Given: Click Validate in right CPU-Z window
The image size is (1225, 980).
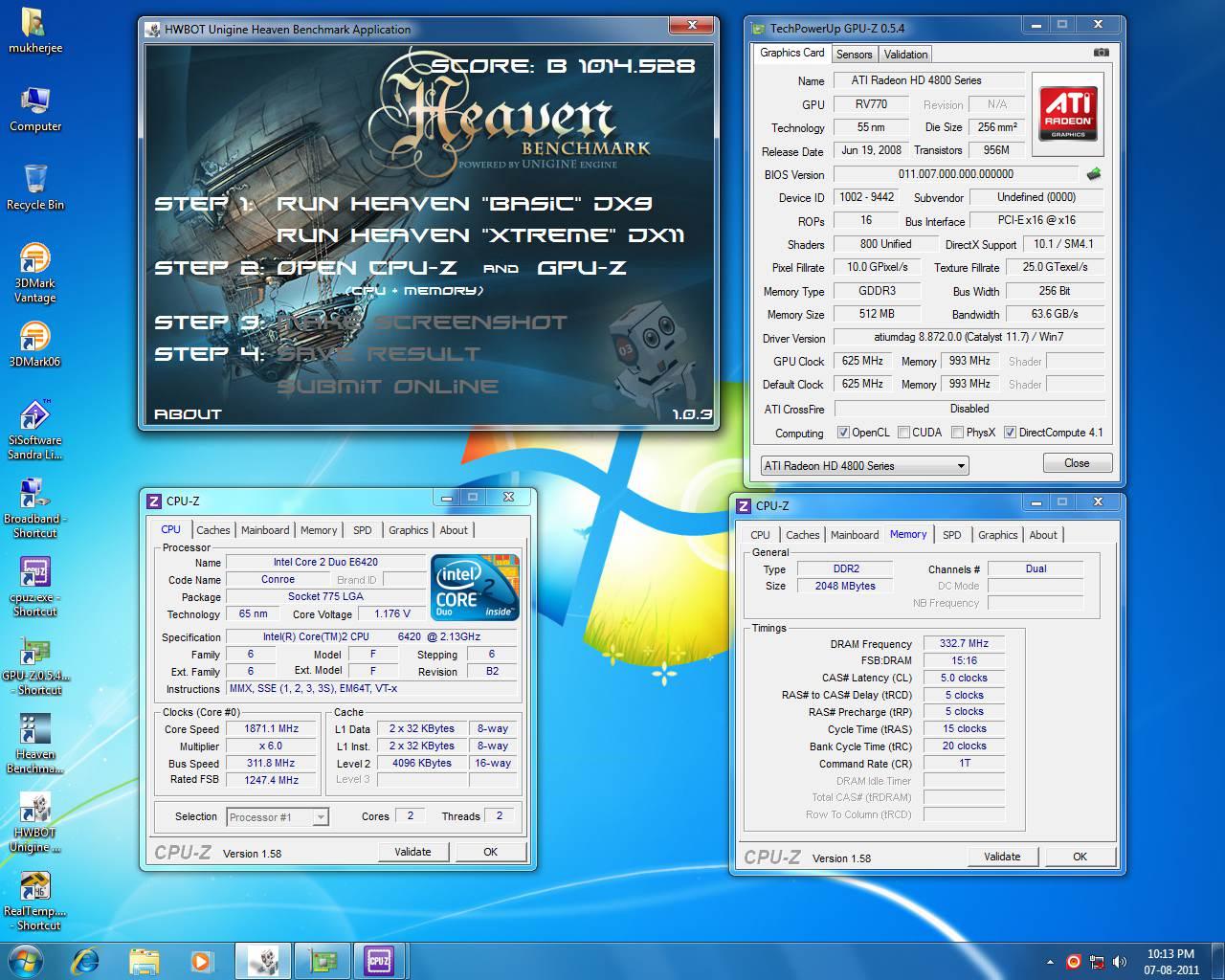Looking at the screenshot, I should [x=1002, y=857].
